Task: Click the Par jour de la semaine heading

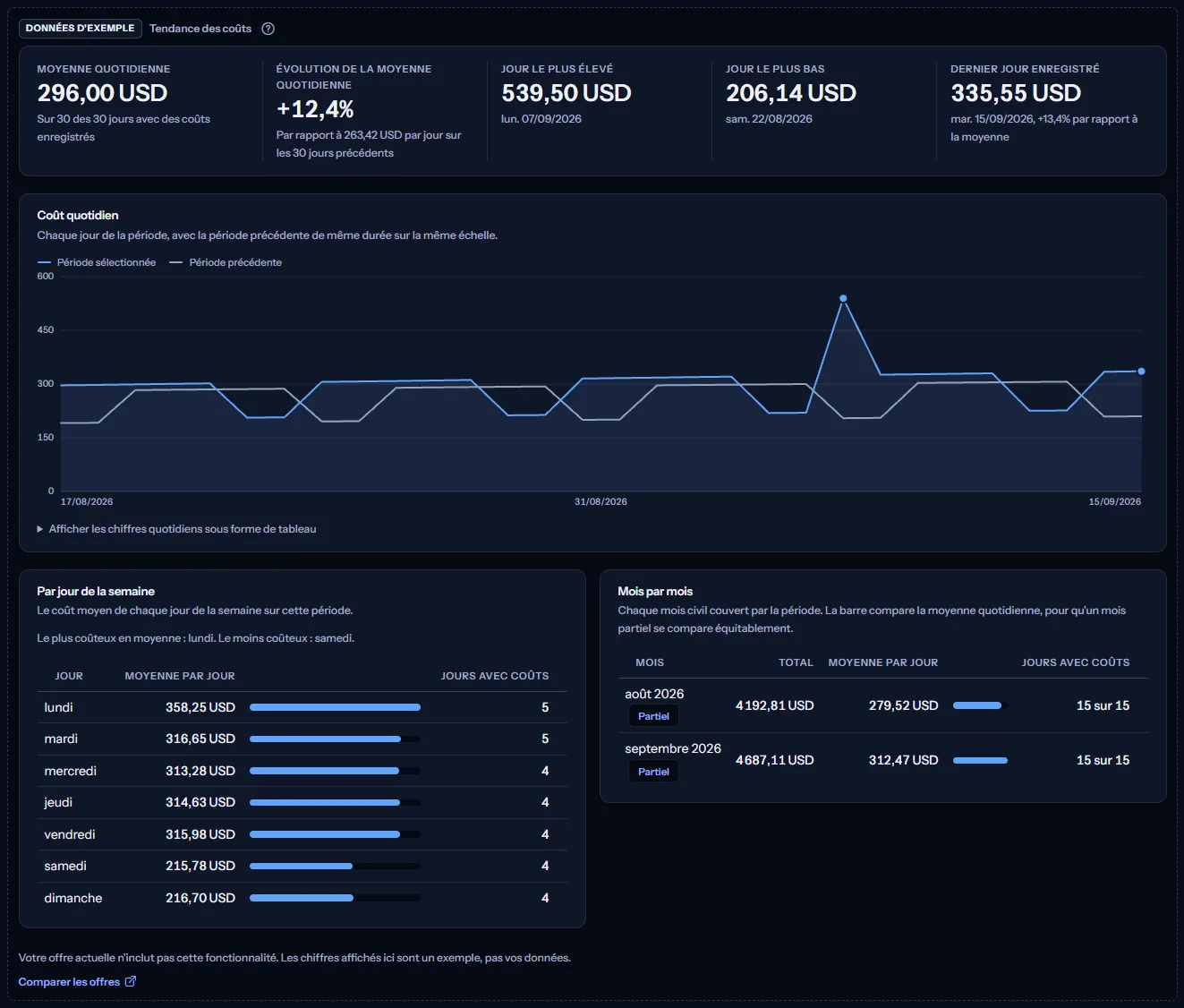Action: tap(96, 592)
